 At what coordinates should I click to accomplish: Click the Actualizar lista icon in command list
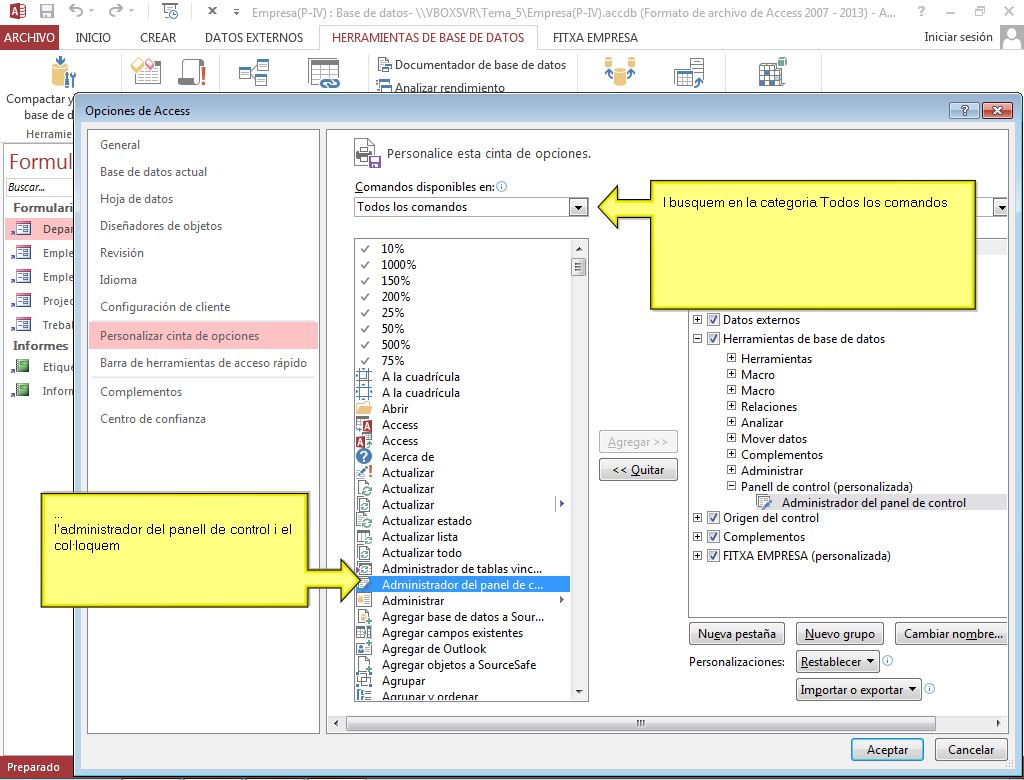click(364, 537)
